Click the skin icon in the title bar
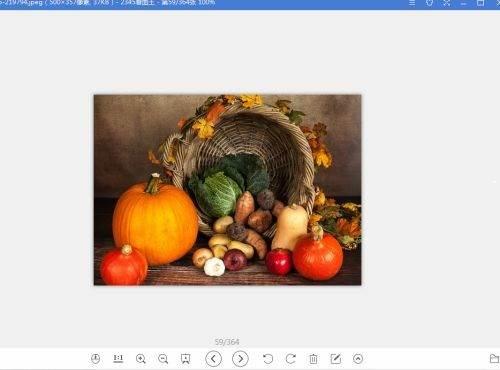This screenshot has height=370, width=500. (x=430, y=3)
